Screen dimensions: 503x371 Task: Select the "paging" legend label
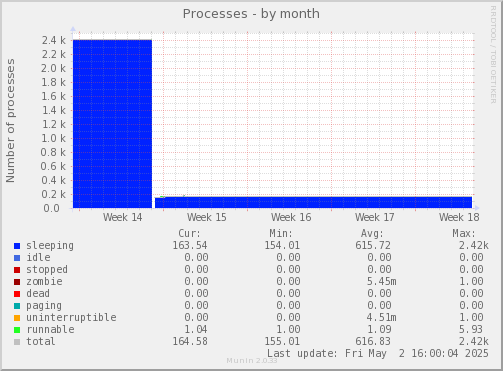(x=44, y=306)
